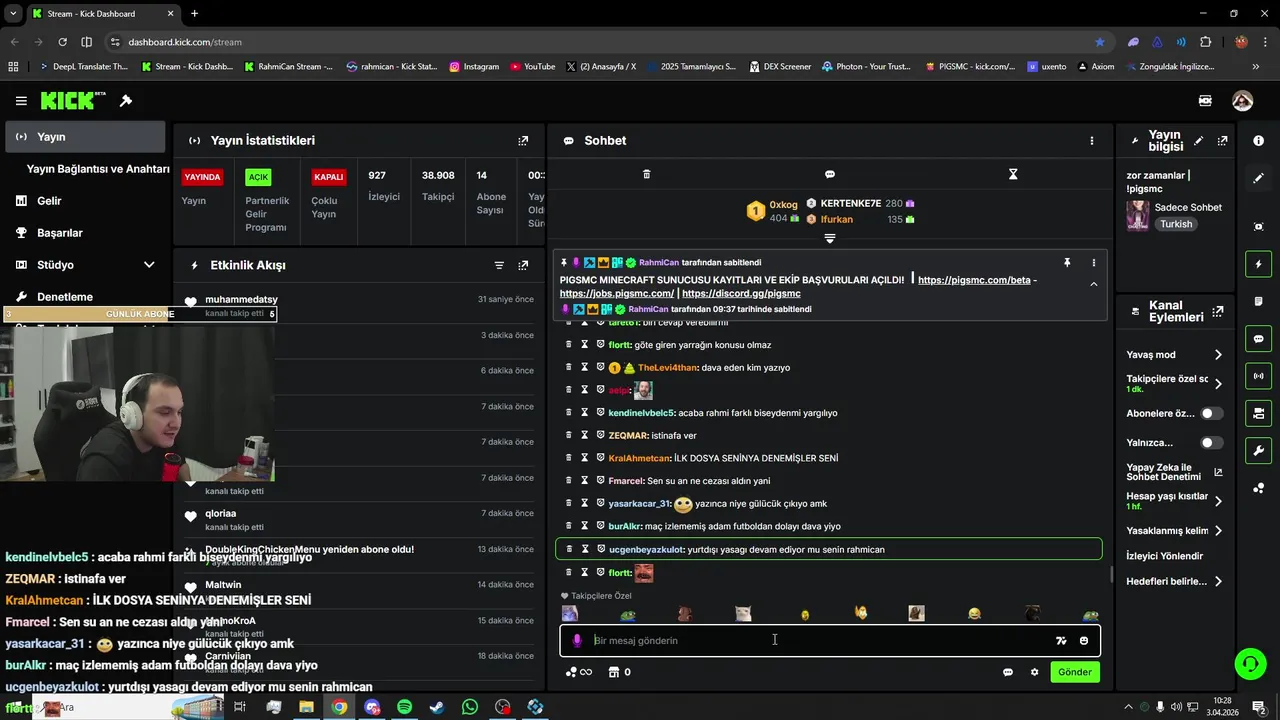Edit Yayın bilgisi with the pencil icon

[1199, 141]
